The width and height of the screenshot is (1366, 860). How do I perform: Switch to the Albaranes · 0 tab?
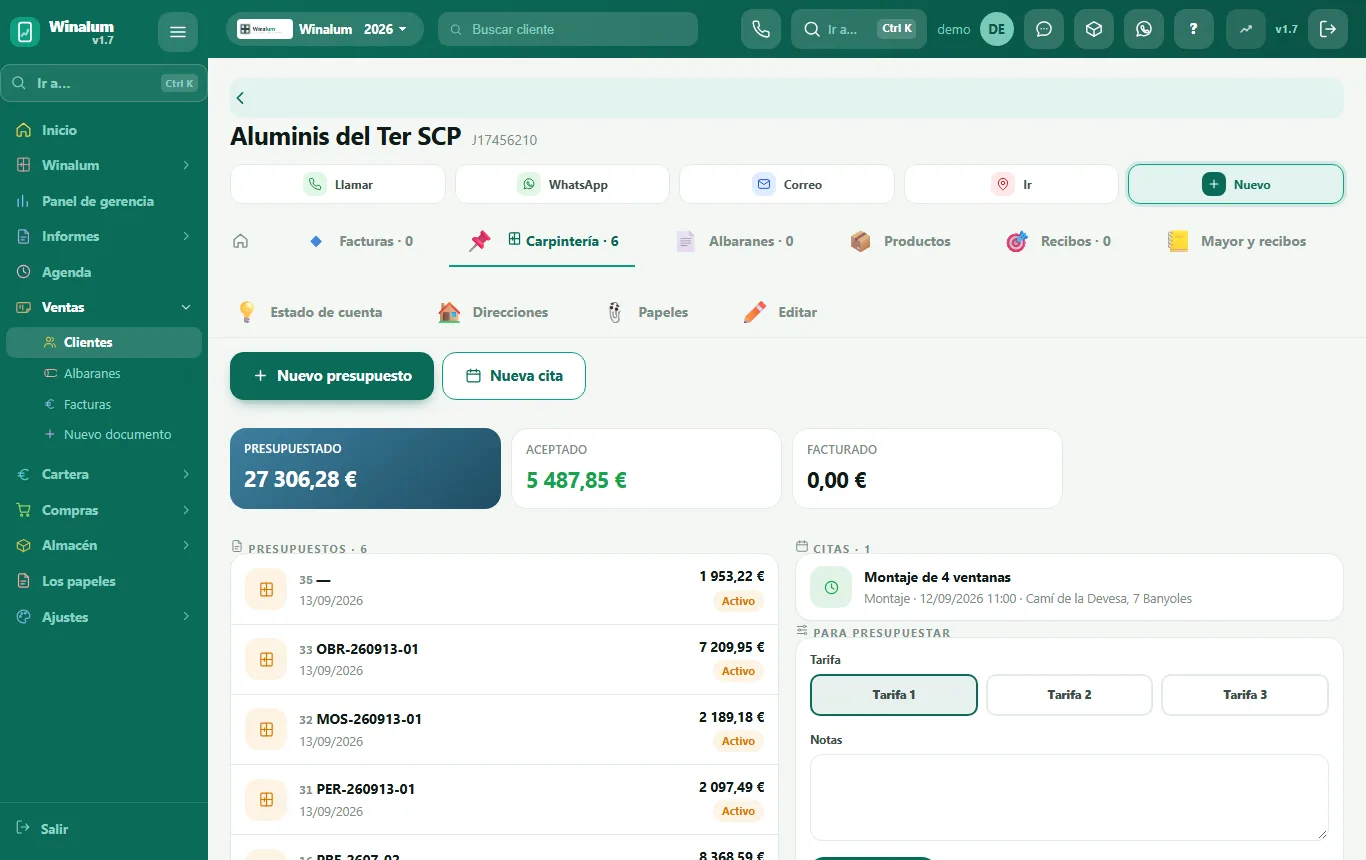pos(735,241)
